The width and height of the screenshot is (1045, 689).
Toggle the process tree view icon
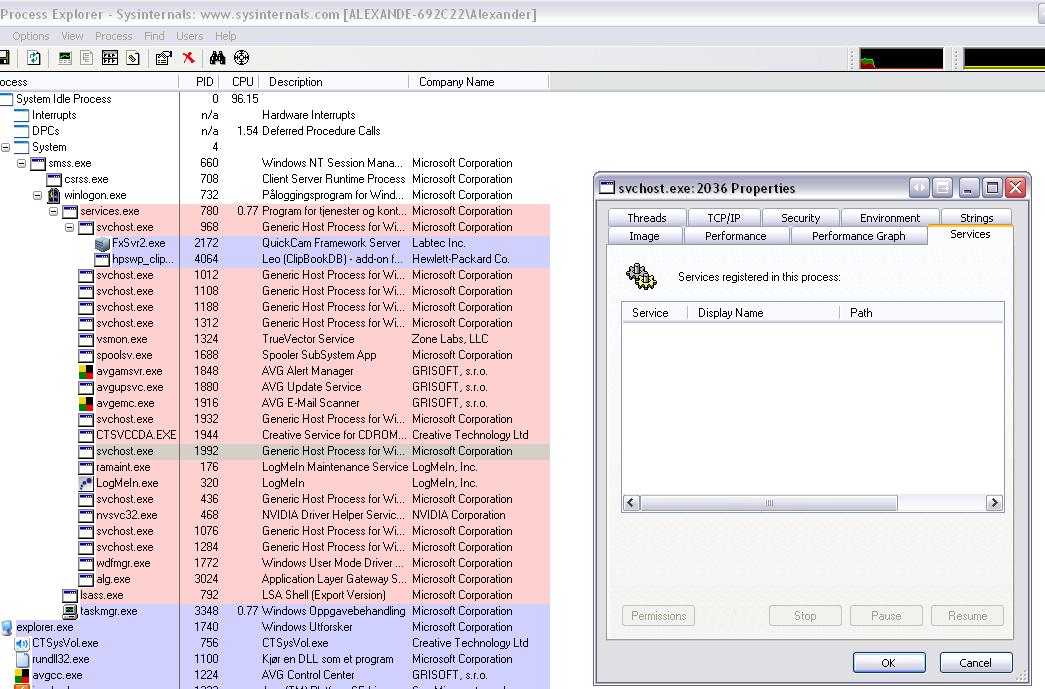tap(87, 58)
